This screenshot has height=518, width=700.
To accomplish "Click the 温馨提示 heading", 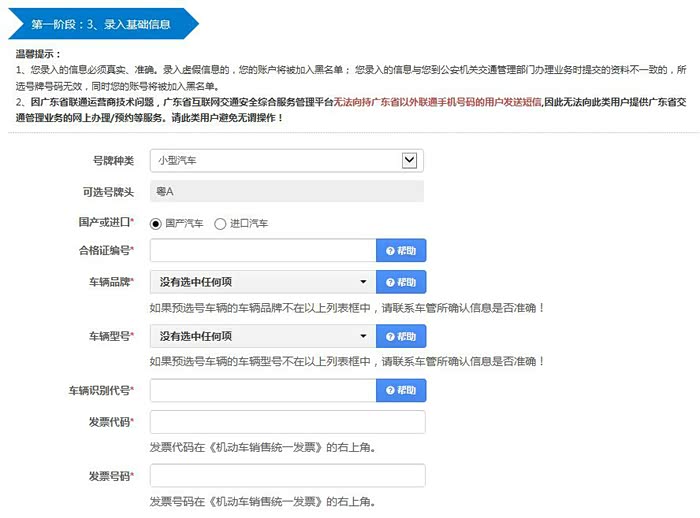I will point(38,54).
